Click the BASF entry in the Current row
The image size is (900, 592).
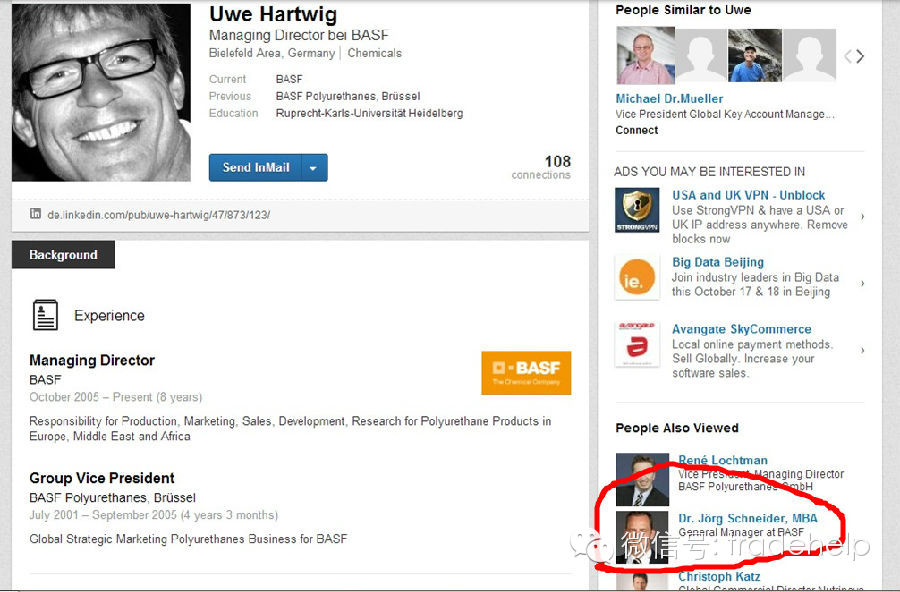(x=289, y=79)
